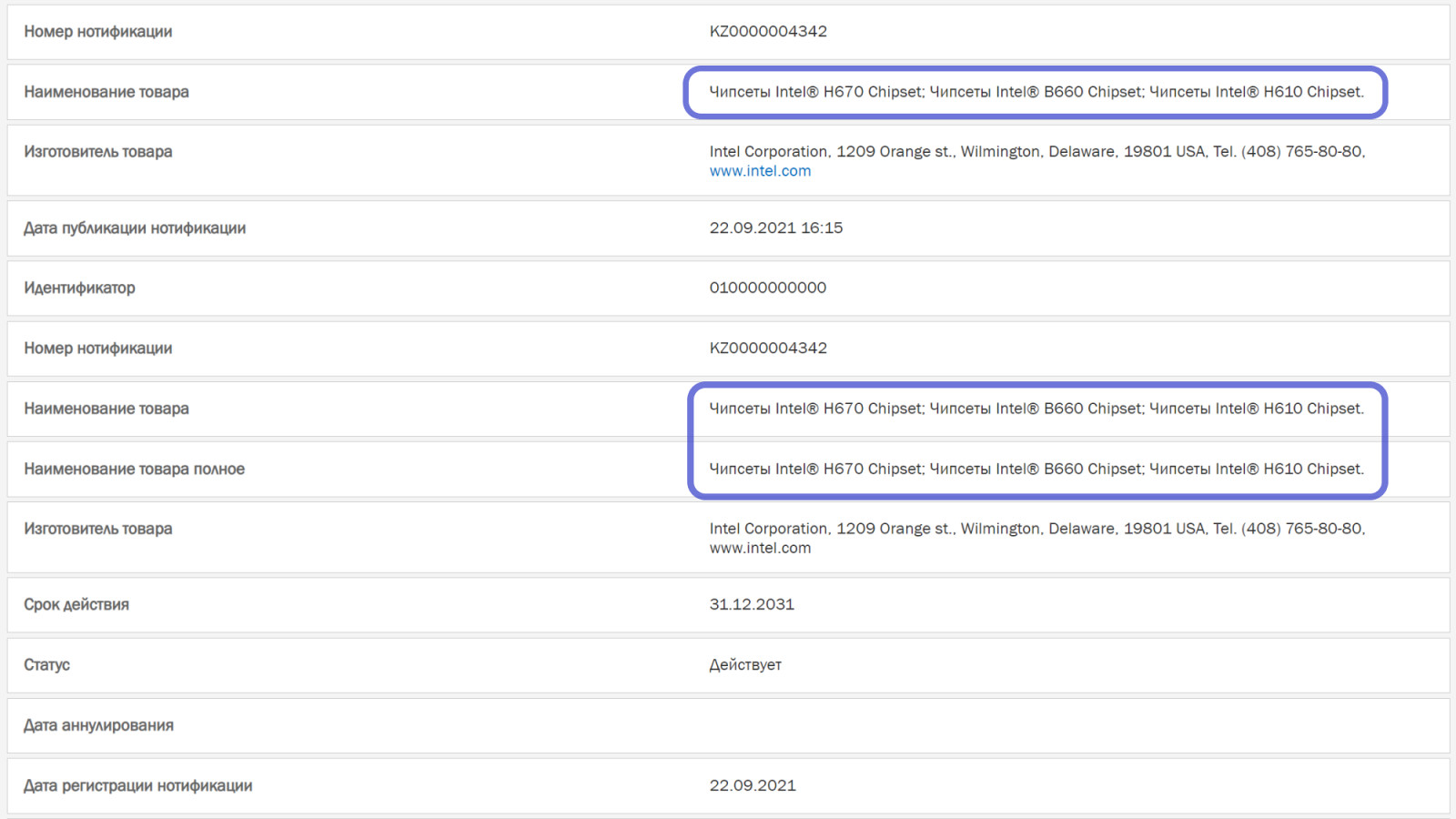Click the 'Дата аннулирования' label

click(x=98, y=726)
